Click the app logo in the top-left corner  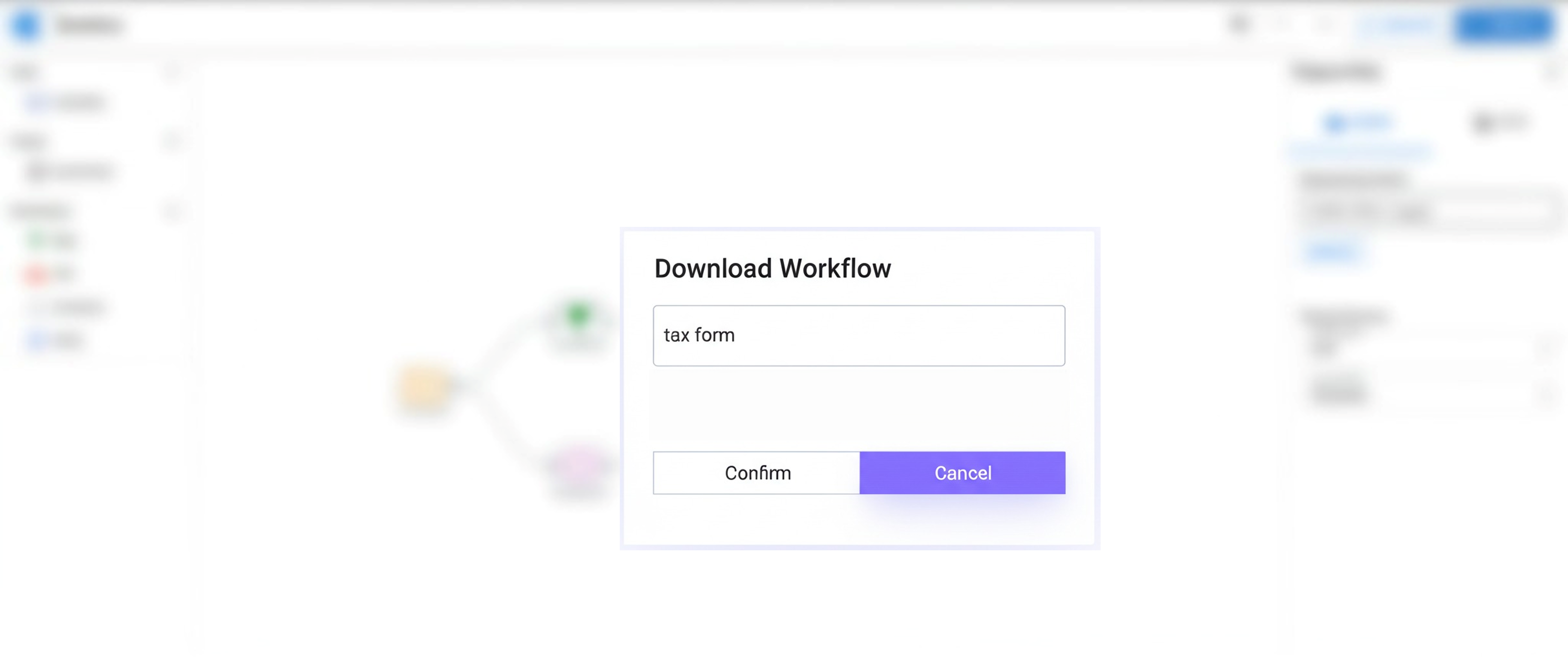tap(25, 25)
